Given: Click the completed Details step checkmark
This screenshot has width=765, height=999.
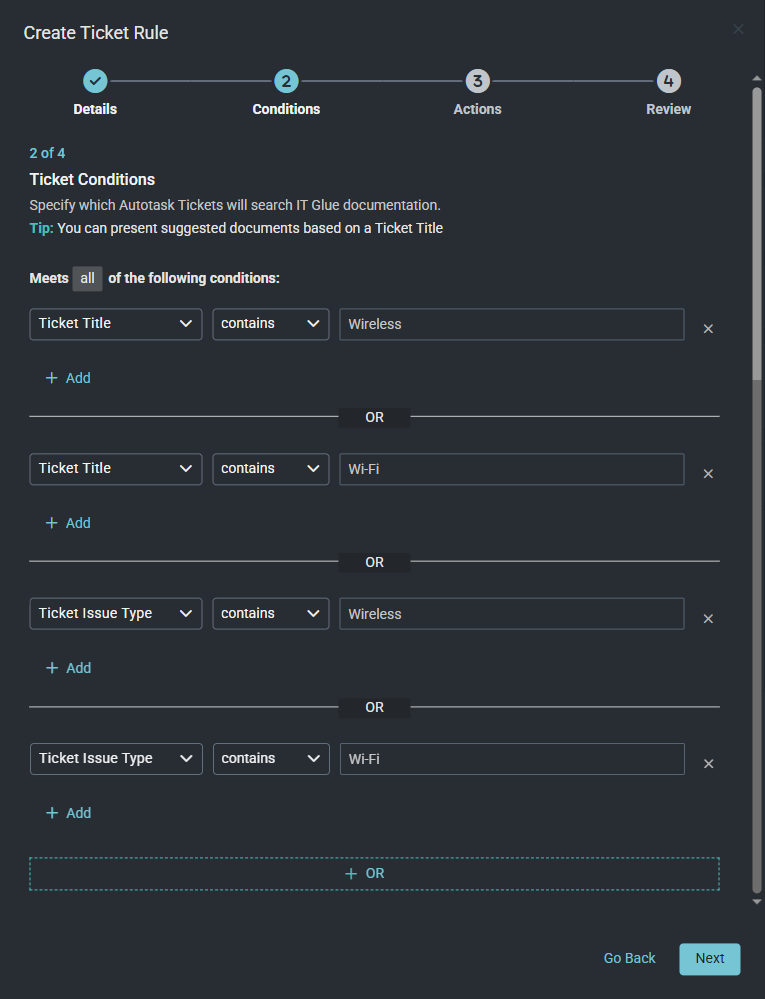Looking at the screenshot, I should (x=95, y=82).
